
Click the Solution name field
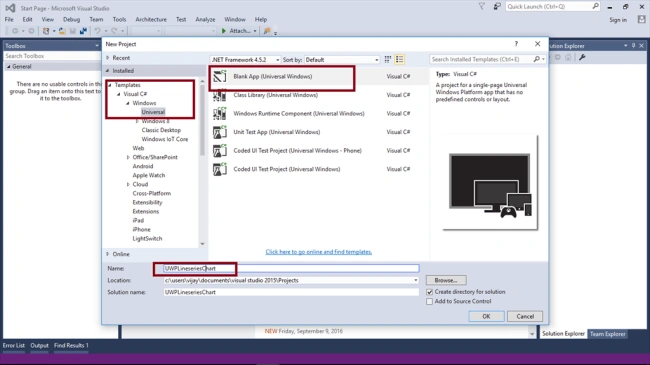(x=291, y=292)
